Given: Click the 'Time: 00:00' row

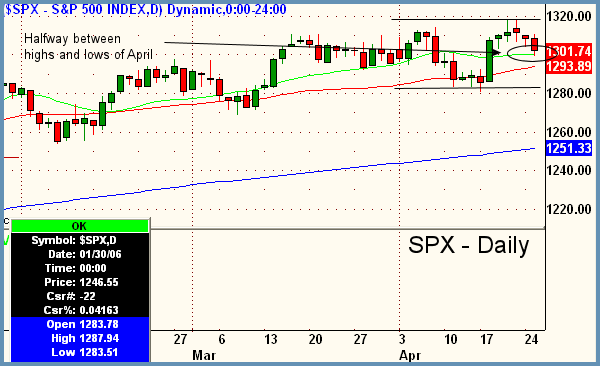Looking at the screenshot, I should click(80, 268).
